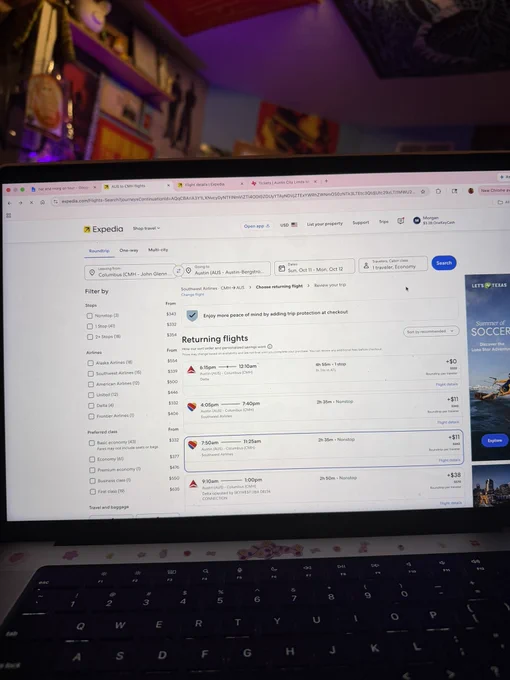This screenshot has width=510, height=680.
Task: Open Sort by recommended dropdown
Action: coord(431,331)
